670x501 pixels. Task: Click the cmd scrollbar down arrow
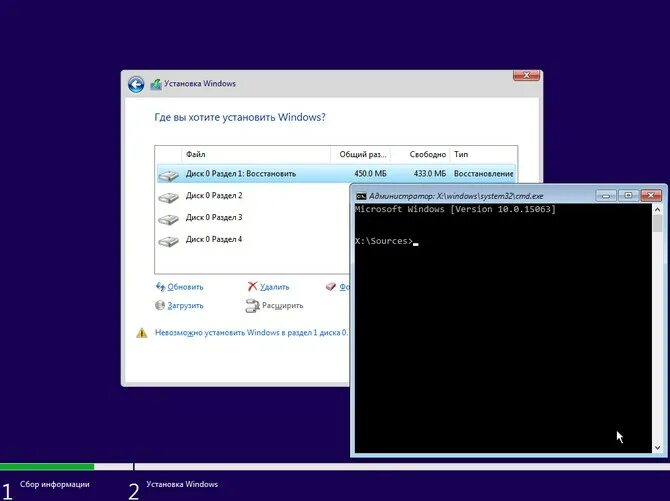(657, 448)
